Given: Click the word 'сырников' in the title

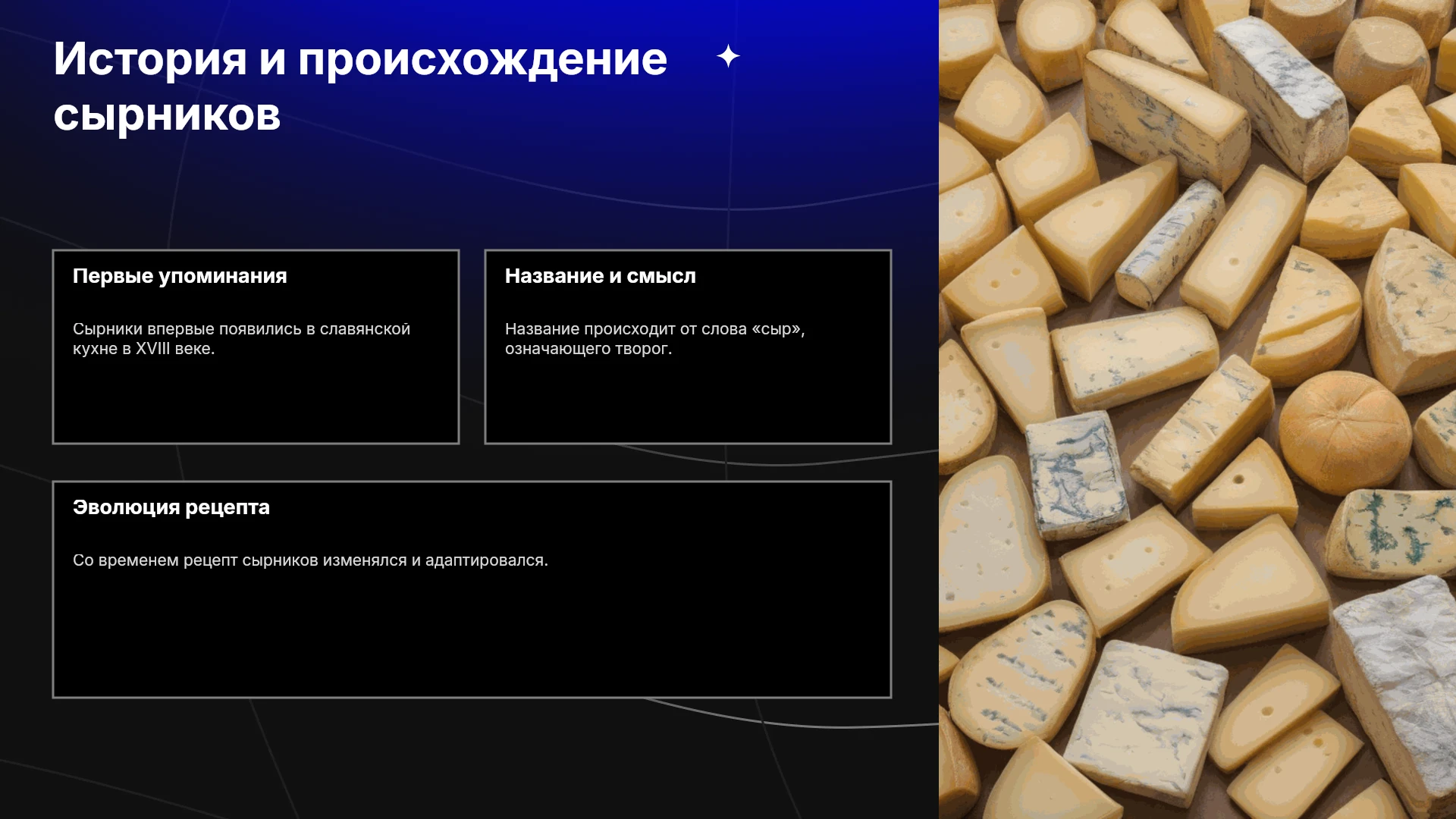Looking at the screenshot, I should [x=167, y=115].
